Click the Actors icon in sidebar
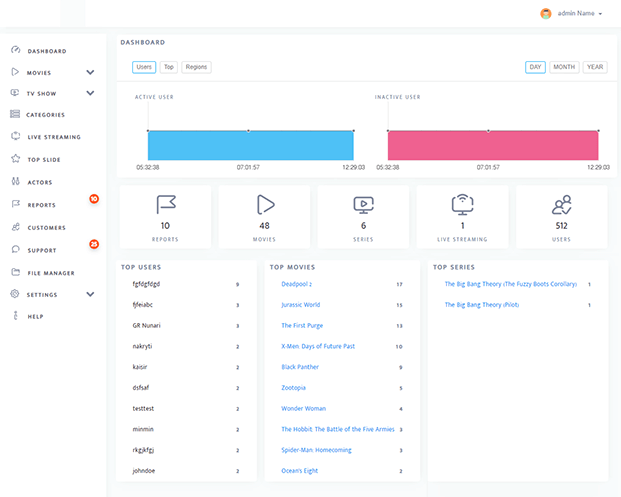621x497 pixels. [x=15, y=182]
